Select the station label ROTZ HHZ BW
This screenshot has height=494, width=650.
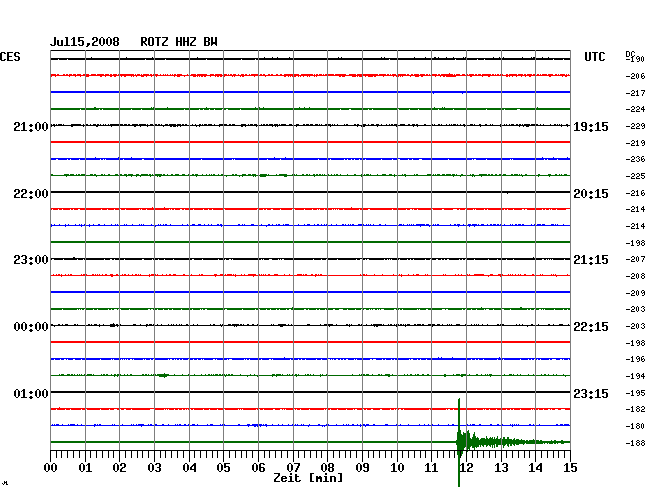pyautogui.click(x=179, y=42)
